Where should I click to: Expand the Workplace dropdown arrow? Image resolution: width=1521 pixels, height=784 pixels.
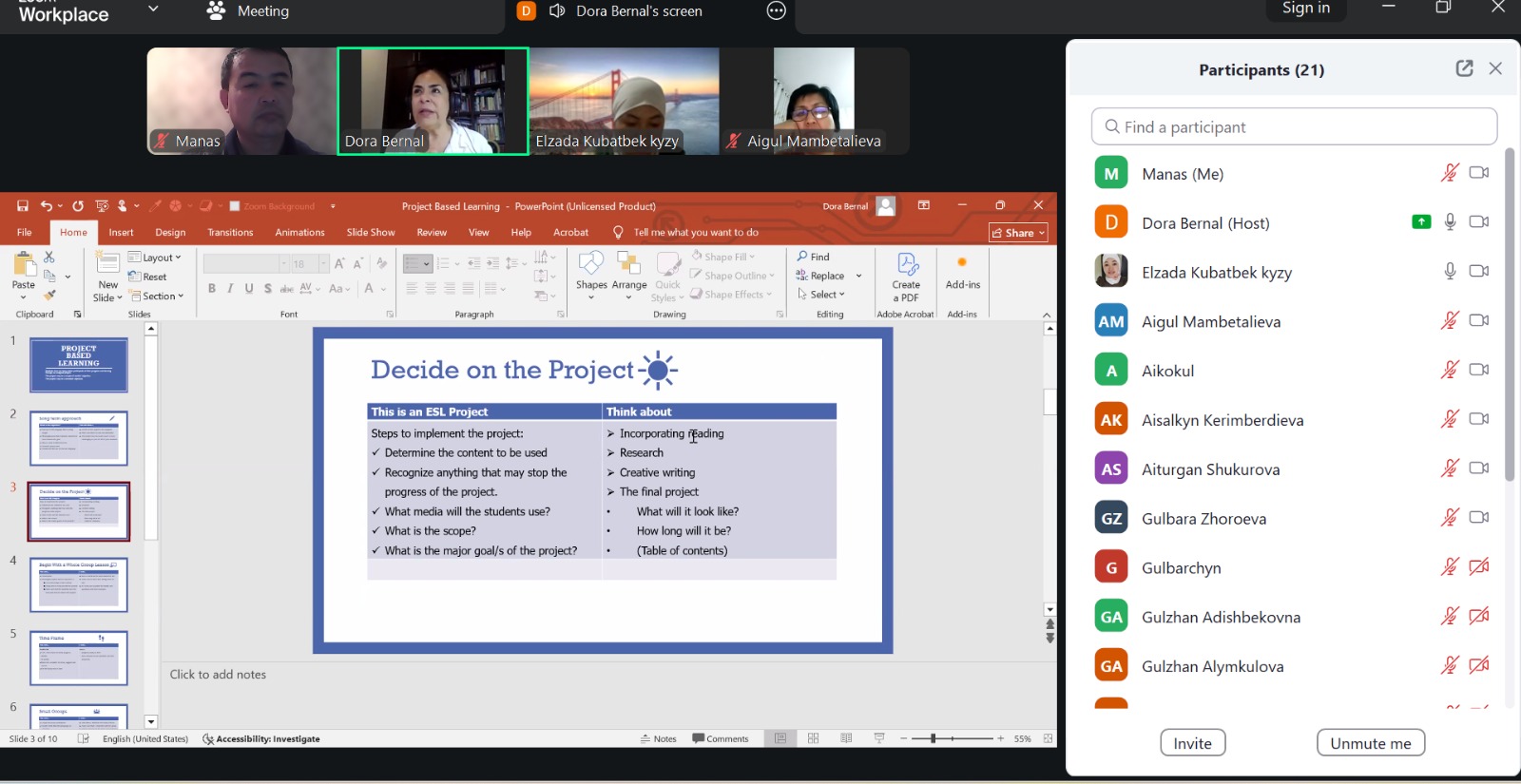[x=153, y=10]
